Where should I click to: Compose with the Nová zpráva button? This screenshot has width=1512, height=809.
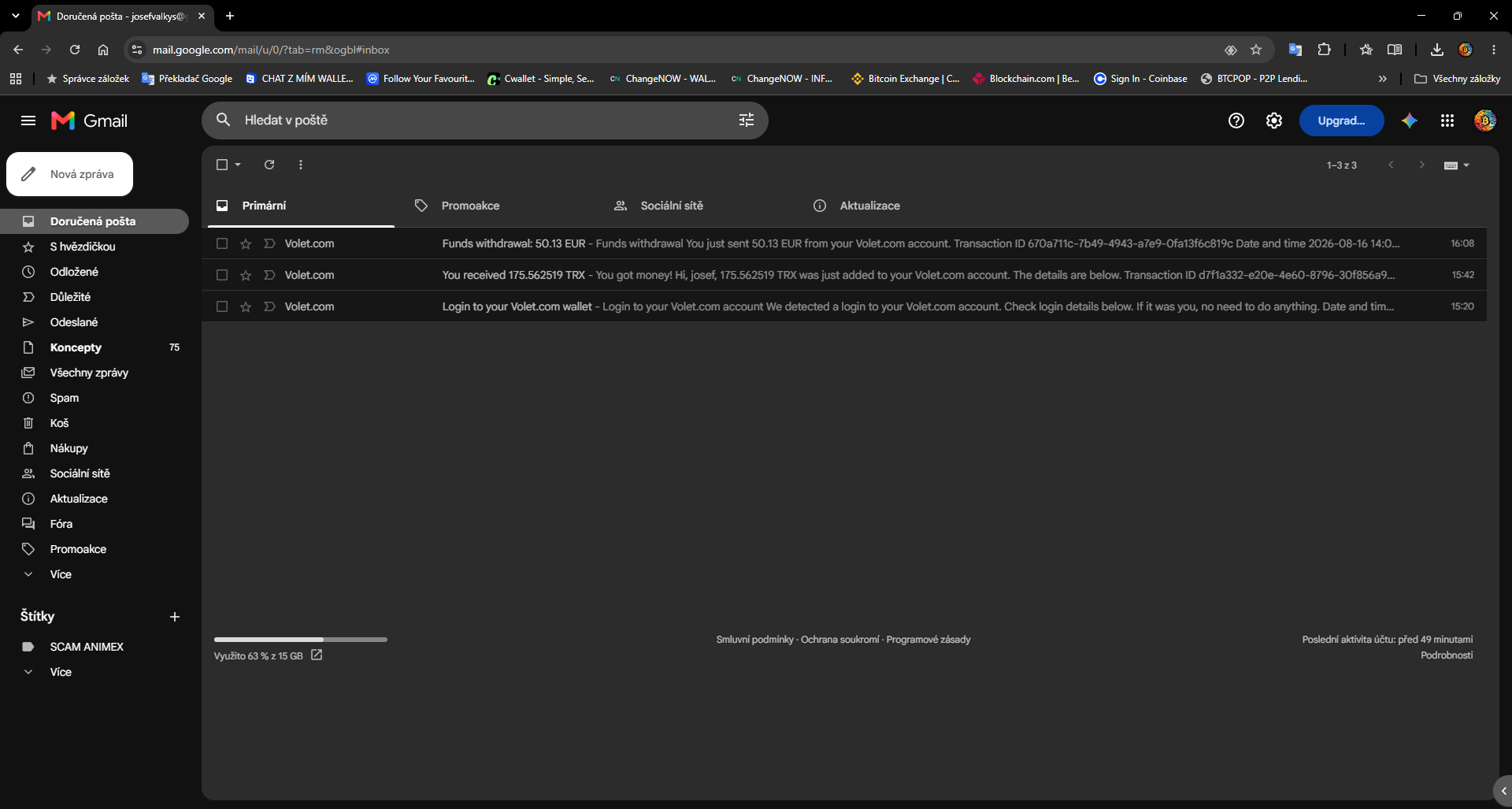69,174
